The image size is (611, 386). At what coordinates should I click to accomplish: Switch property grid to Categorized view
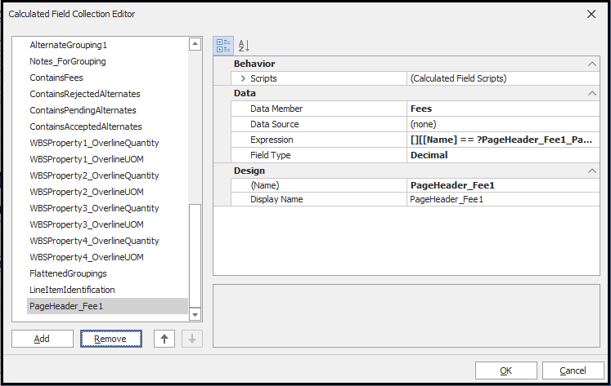tap(223, 46)
